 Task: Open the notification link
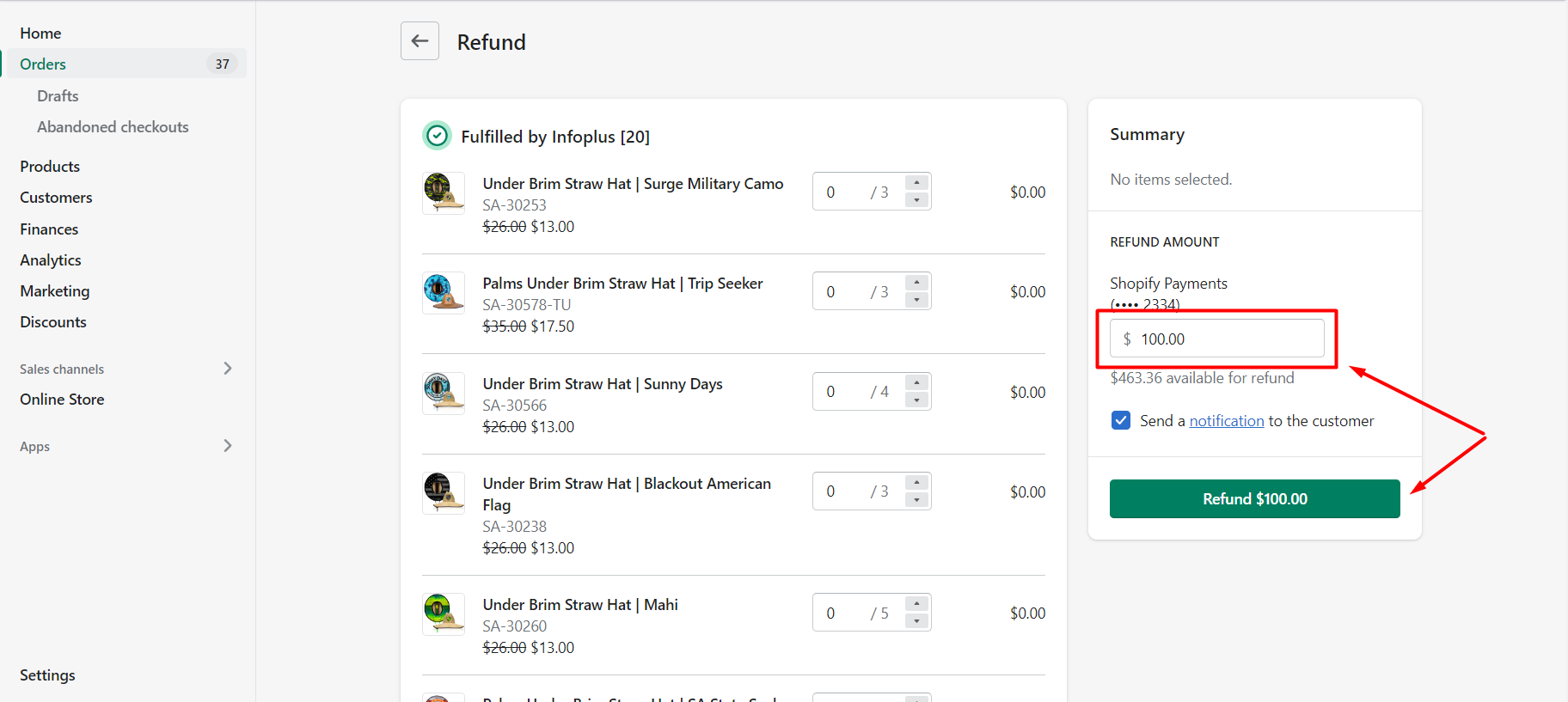coord(1226,421)
